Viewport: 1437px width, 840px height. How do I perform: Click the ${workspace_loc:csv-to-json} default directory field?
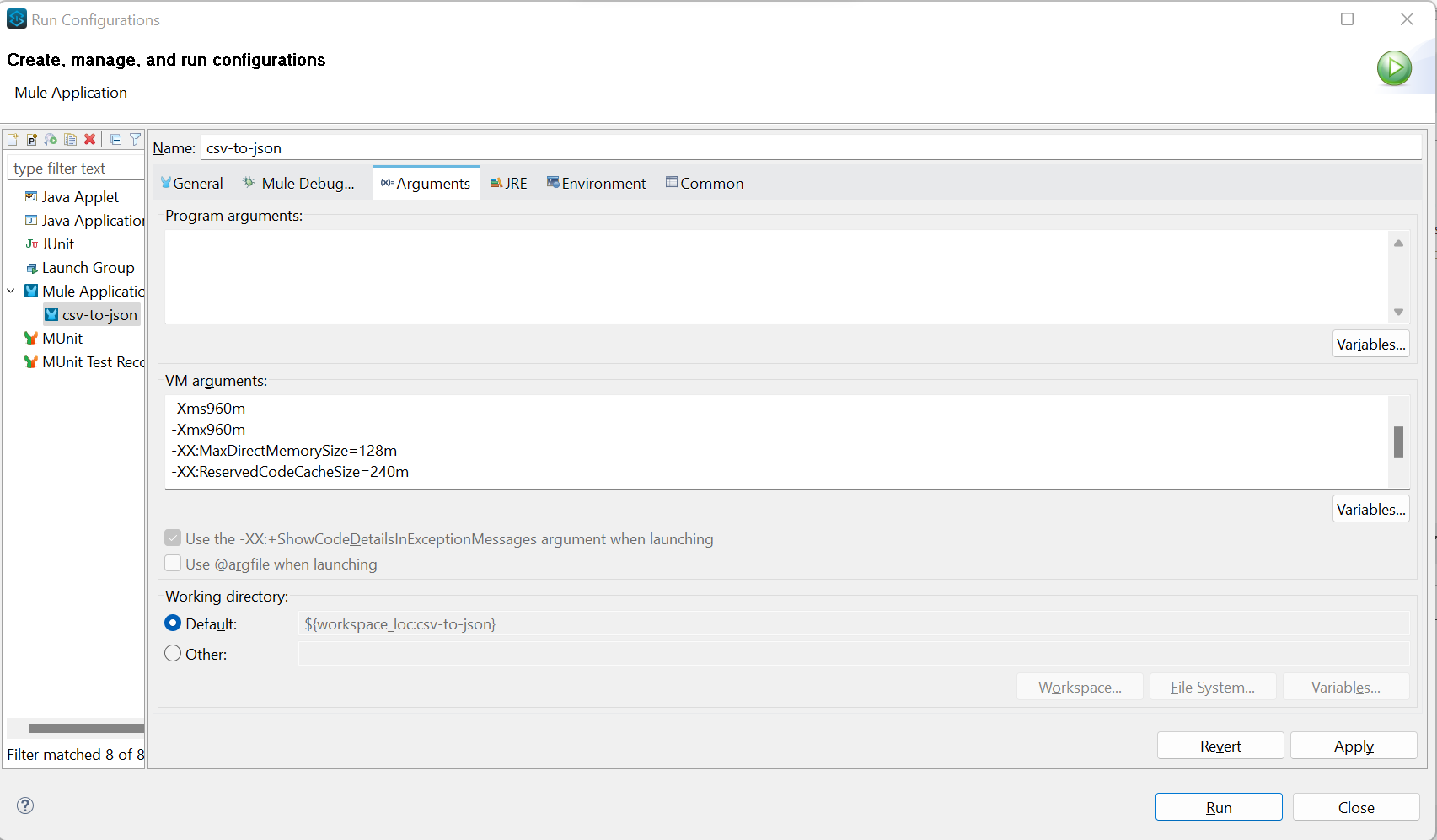pos(854,623)
